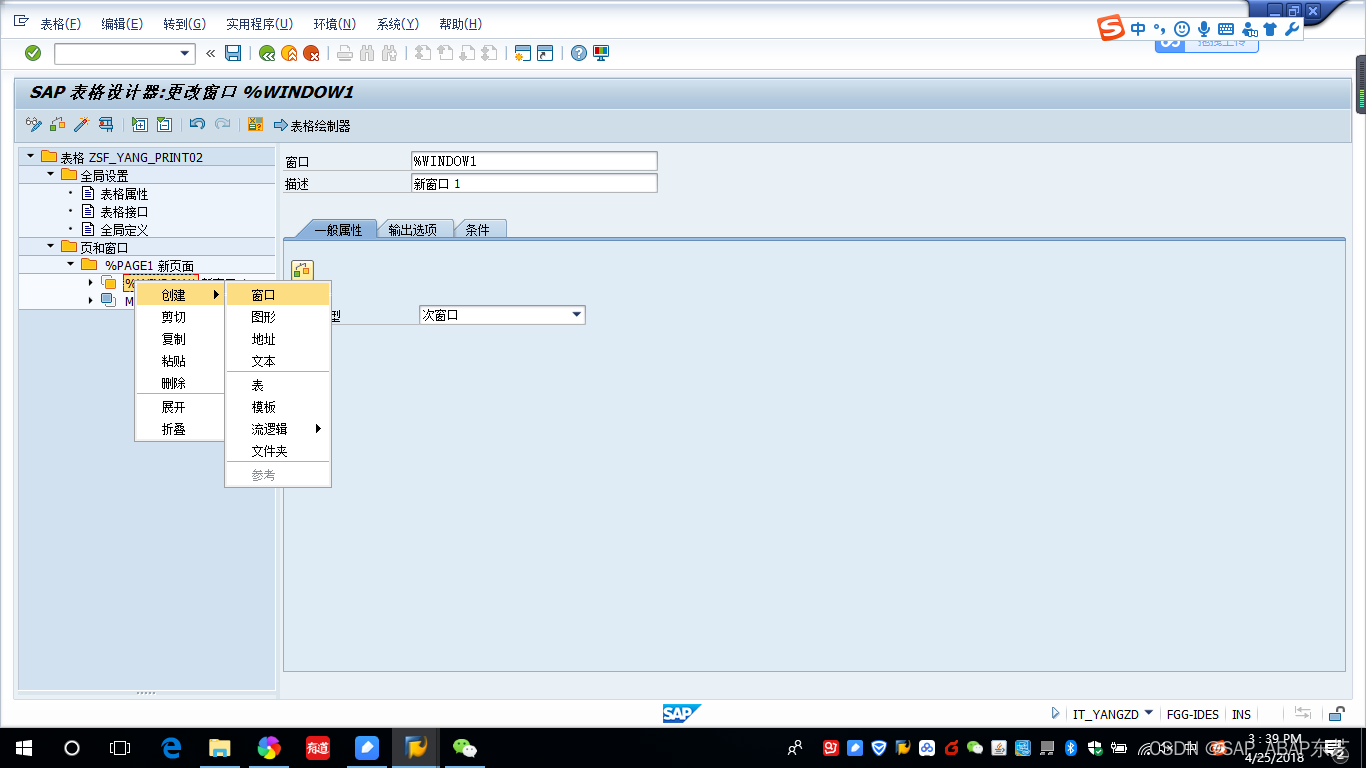
Task: Collapse the 全局设置 folder
Action: pos(50,174)
